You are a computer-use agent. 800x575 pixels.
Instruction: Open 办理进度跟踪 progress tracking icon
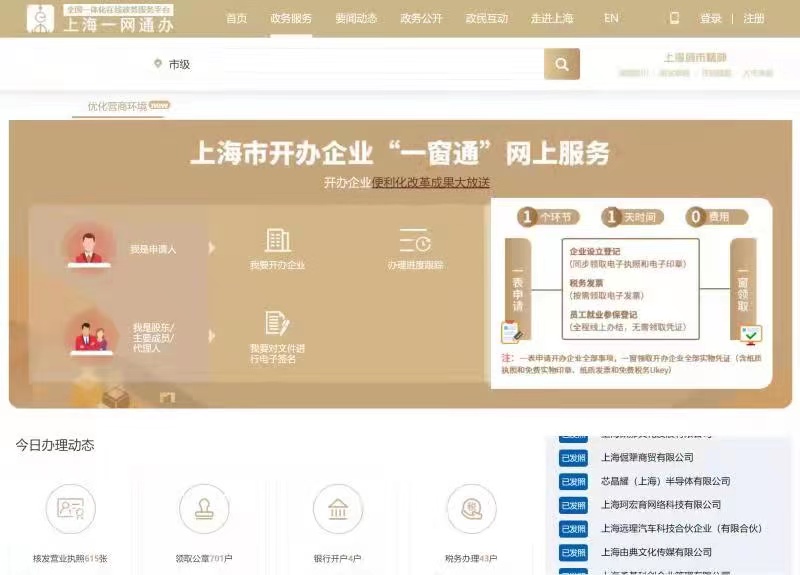point(415,240)
